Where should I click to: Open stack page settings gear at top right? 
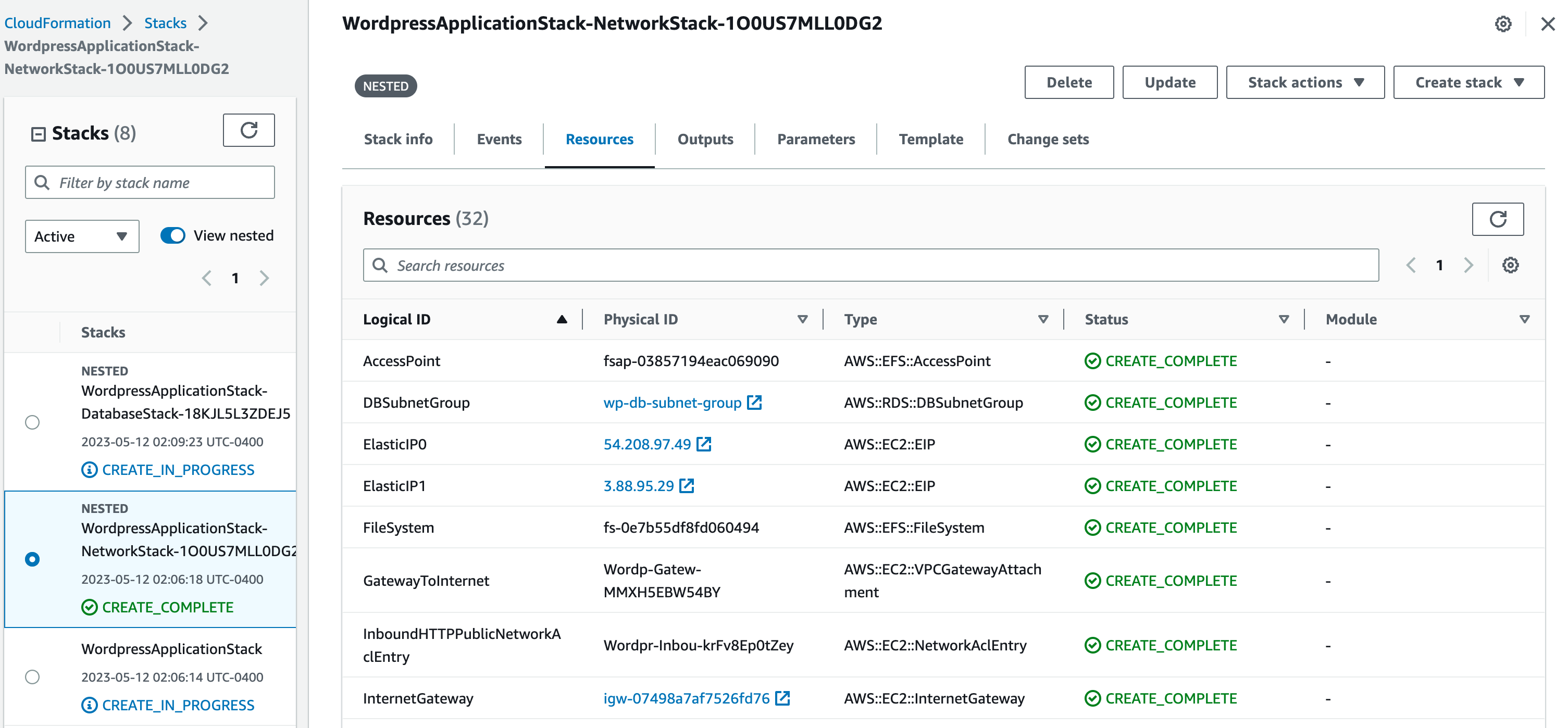(1503, 24)
